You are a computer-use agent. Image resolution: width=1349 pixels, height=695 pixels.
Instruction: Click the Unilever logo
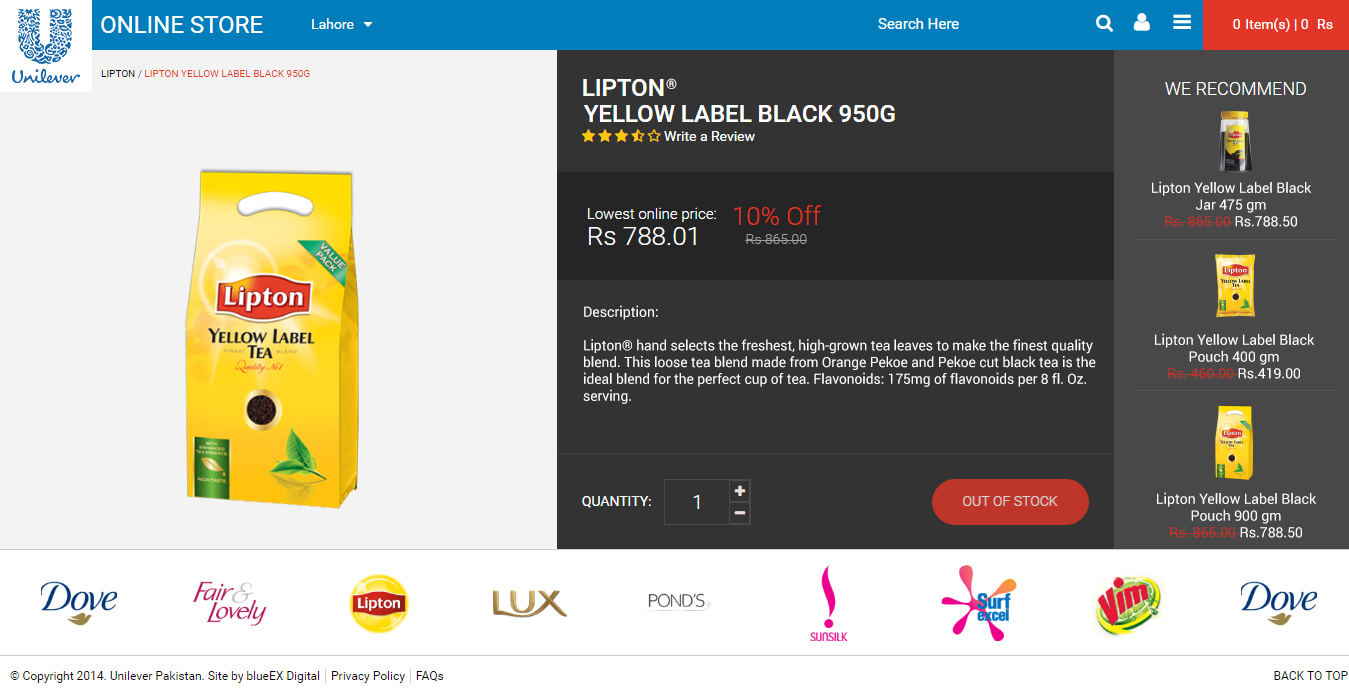click(46, 46)
